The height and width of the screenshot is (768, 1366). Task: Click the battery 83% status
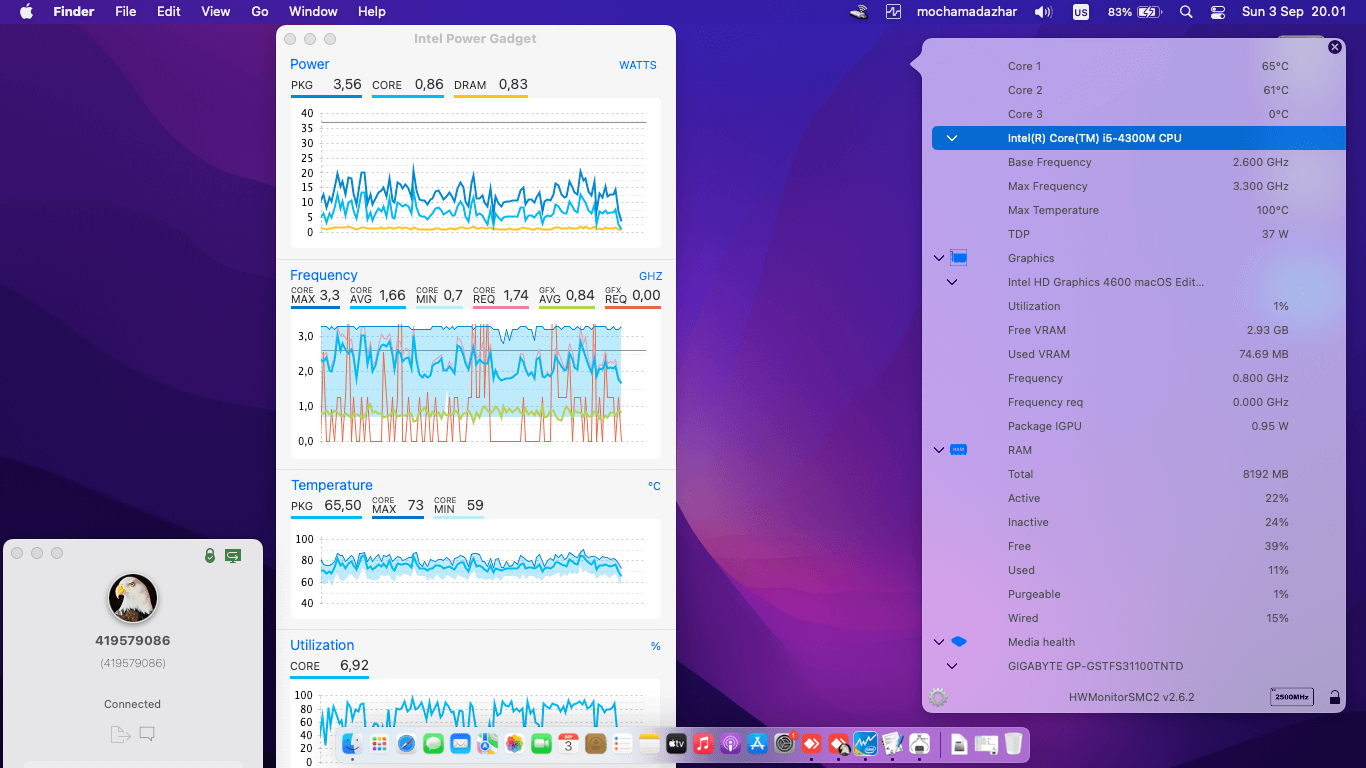point(1135,12)
